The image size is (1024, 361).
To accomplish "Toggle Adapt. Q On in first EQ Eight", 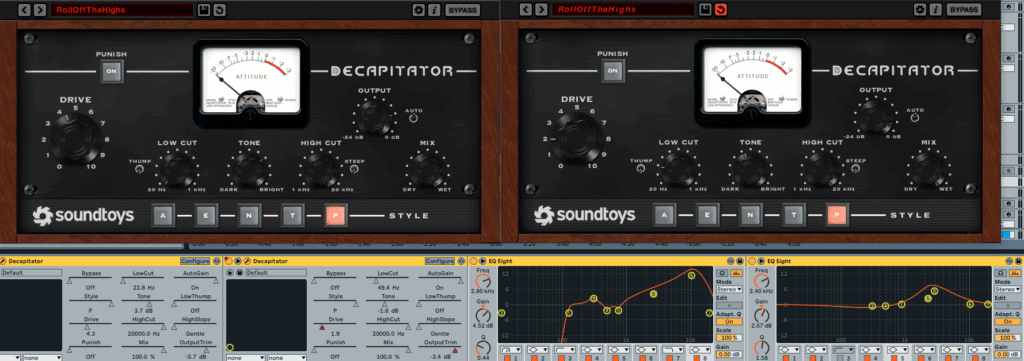I will coord(729,321).
